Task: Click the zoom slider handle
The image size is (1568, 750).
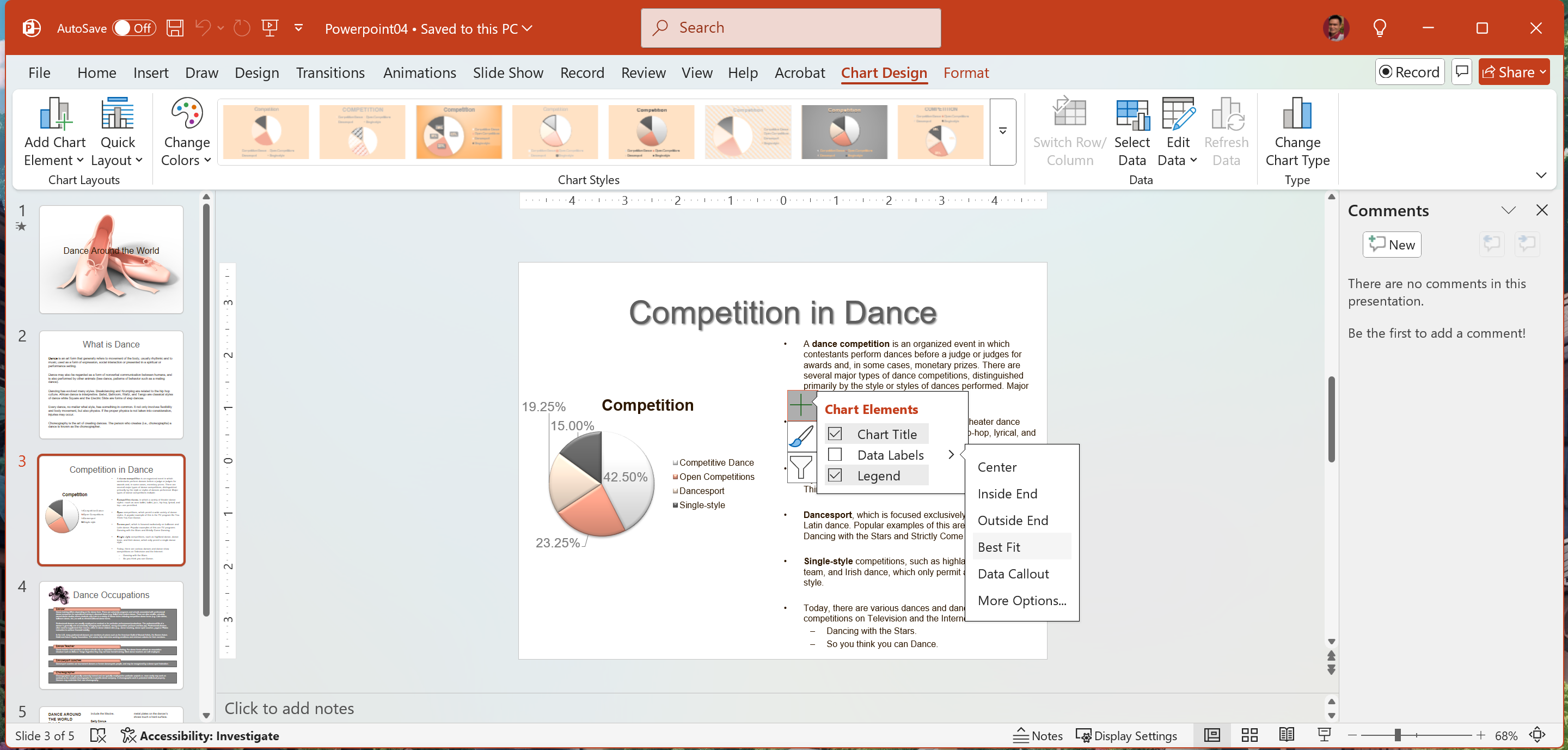Action: coord(1398,735)
